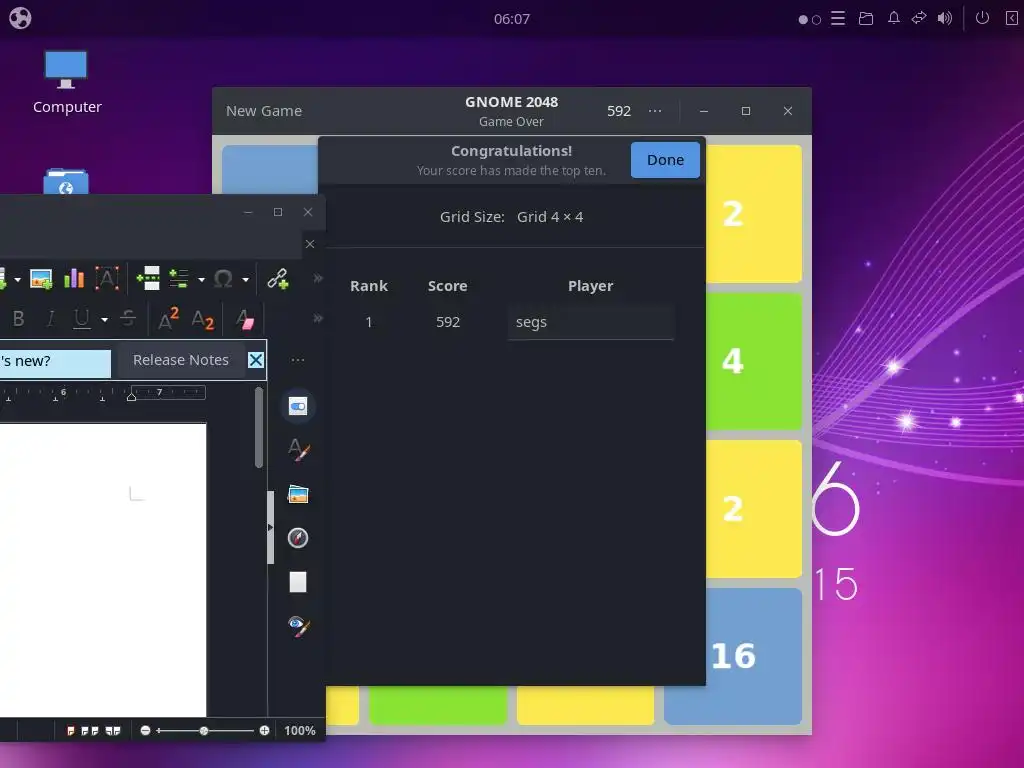The height and width of the screenshot is (768, 1024).
Task: Open the Insert Field dropdown arrow
Action: [x=201, y=280]
